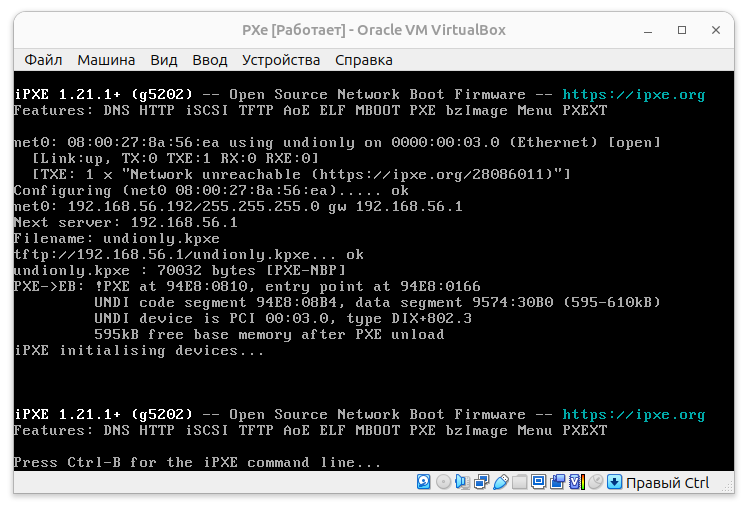This screenshot has width=748, height=510.
Task: Click the shared folders status icon
Action: click(x=519, y=482)
